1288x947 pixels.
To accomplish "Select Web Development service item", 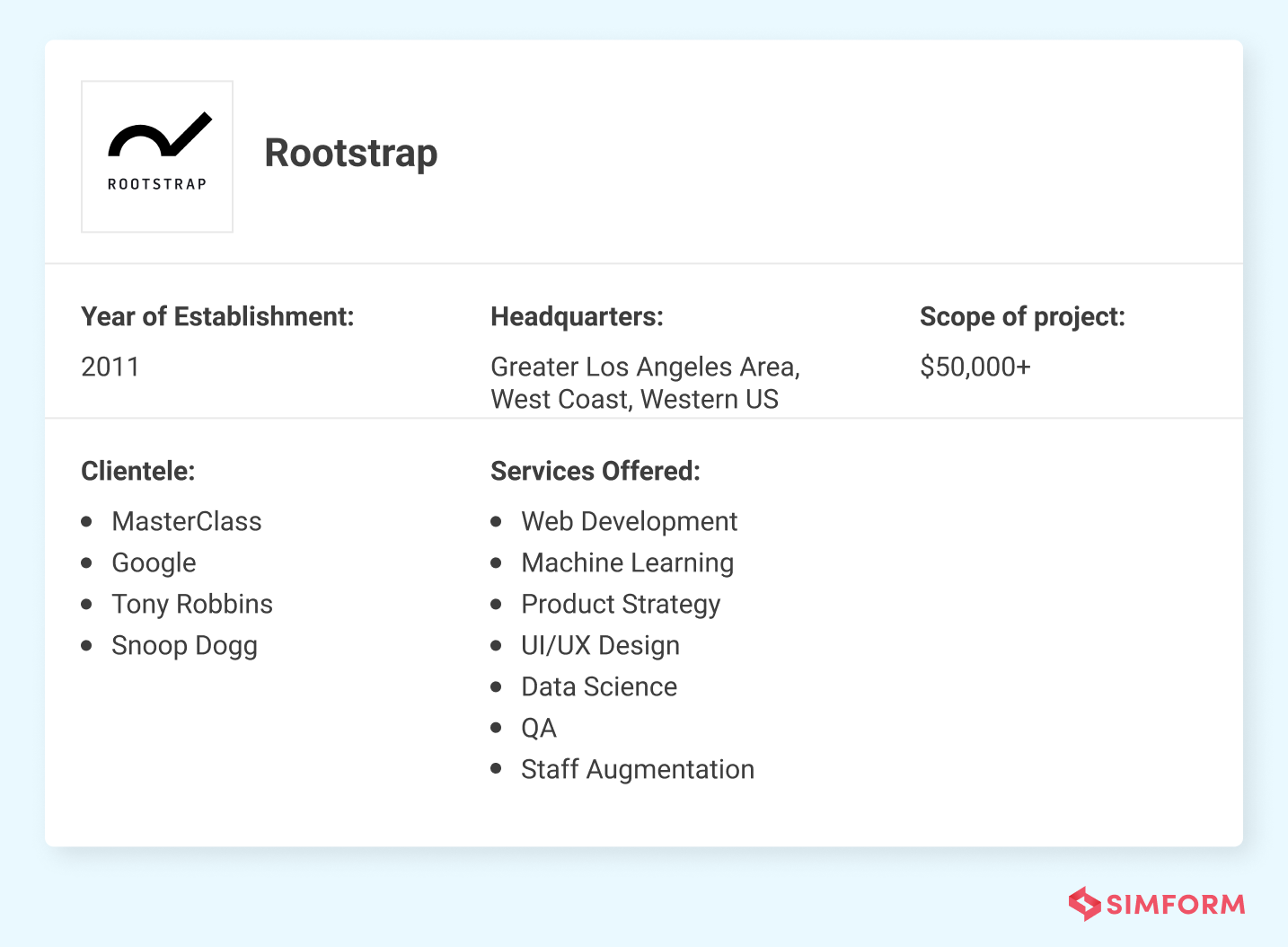I will [x=630, y=521].
